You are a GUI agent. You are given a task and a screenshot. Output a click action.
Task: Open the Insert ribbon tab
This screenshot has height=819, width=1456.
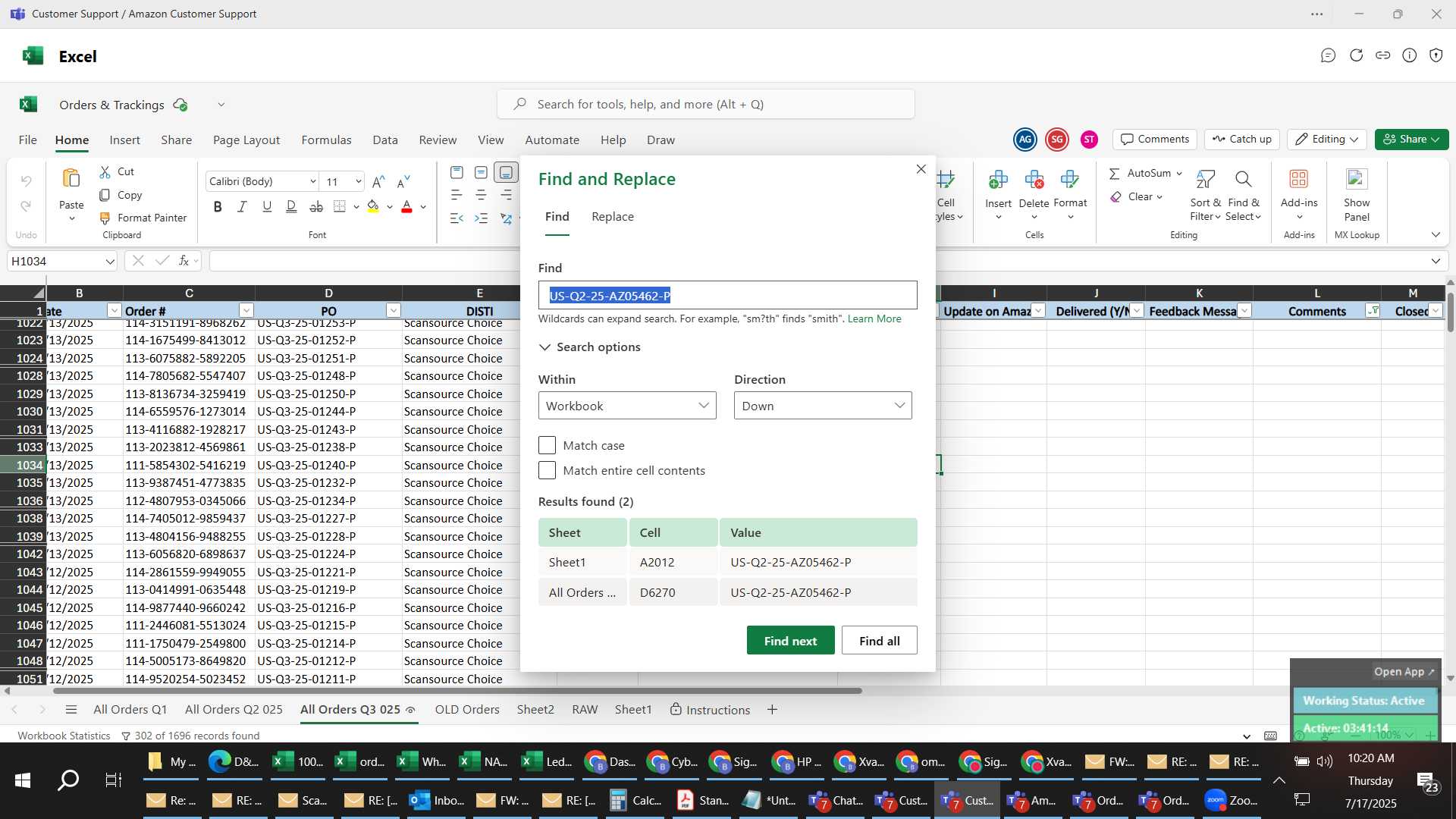(x=124, y=140)
